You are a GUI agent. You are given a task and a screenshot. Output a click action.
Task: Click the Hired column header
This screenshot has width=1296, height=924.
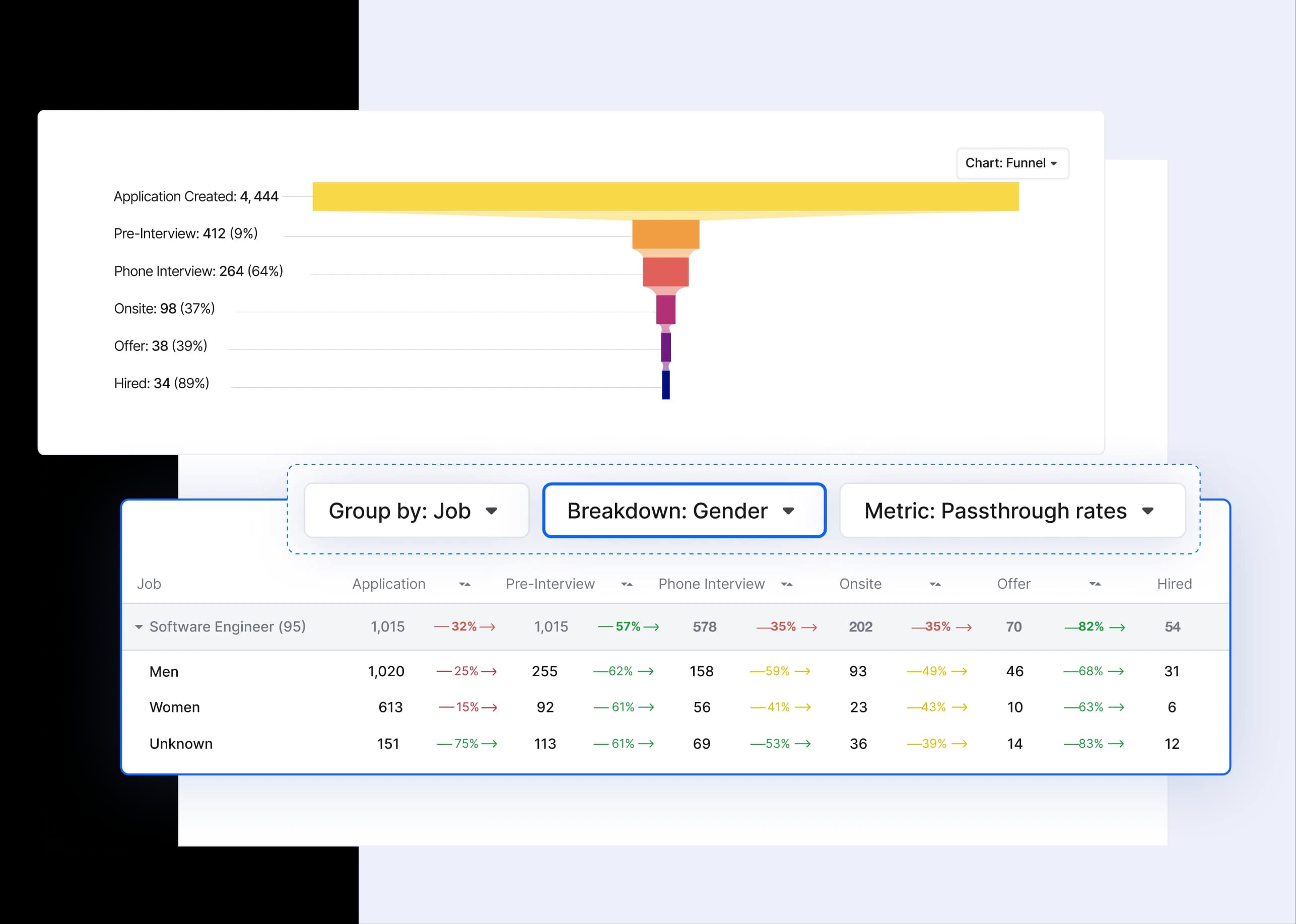(x=1174, y=584)
